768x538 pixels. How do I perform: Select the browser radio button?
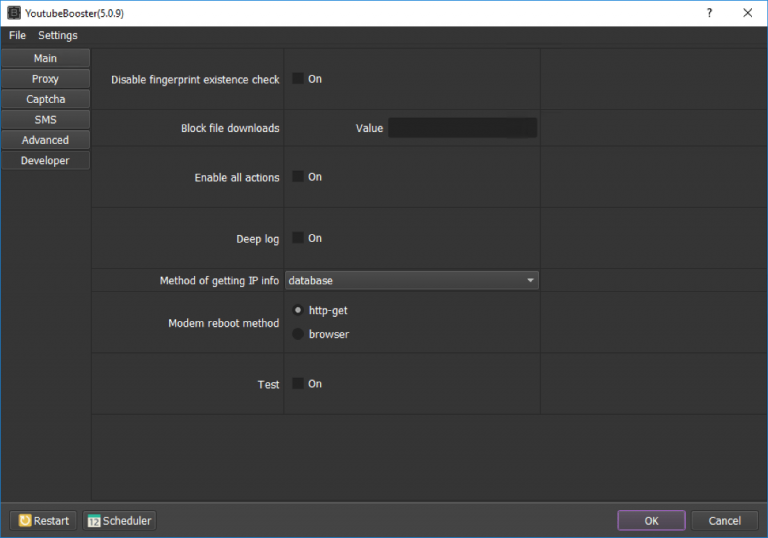(298, 334)
